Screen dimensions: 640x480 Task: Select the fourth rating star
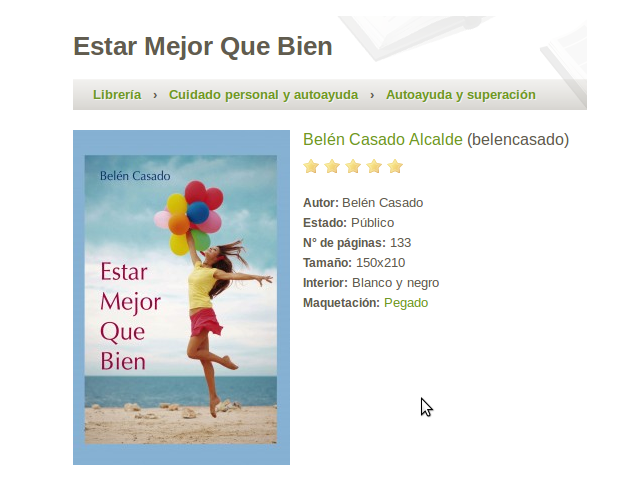click(x=374, y=167)
